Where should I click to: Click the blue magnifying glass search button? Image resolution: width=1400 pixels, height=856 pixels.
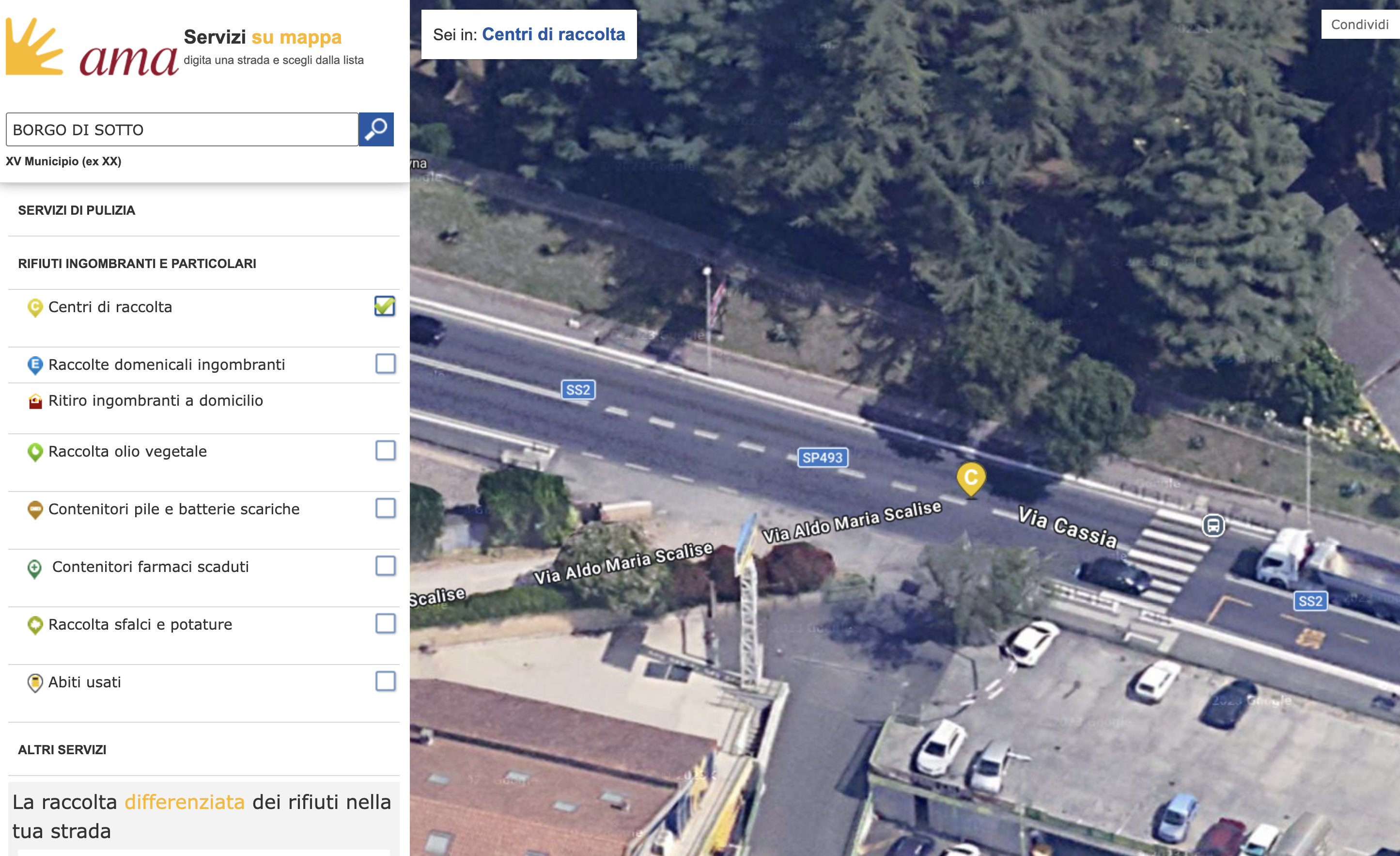click(376, 129)
